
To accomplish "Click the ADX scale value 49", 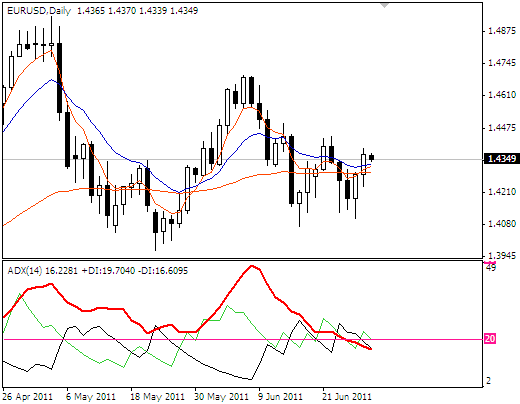I will [x=491, y=267].
